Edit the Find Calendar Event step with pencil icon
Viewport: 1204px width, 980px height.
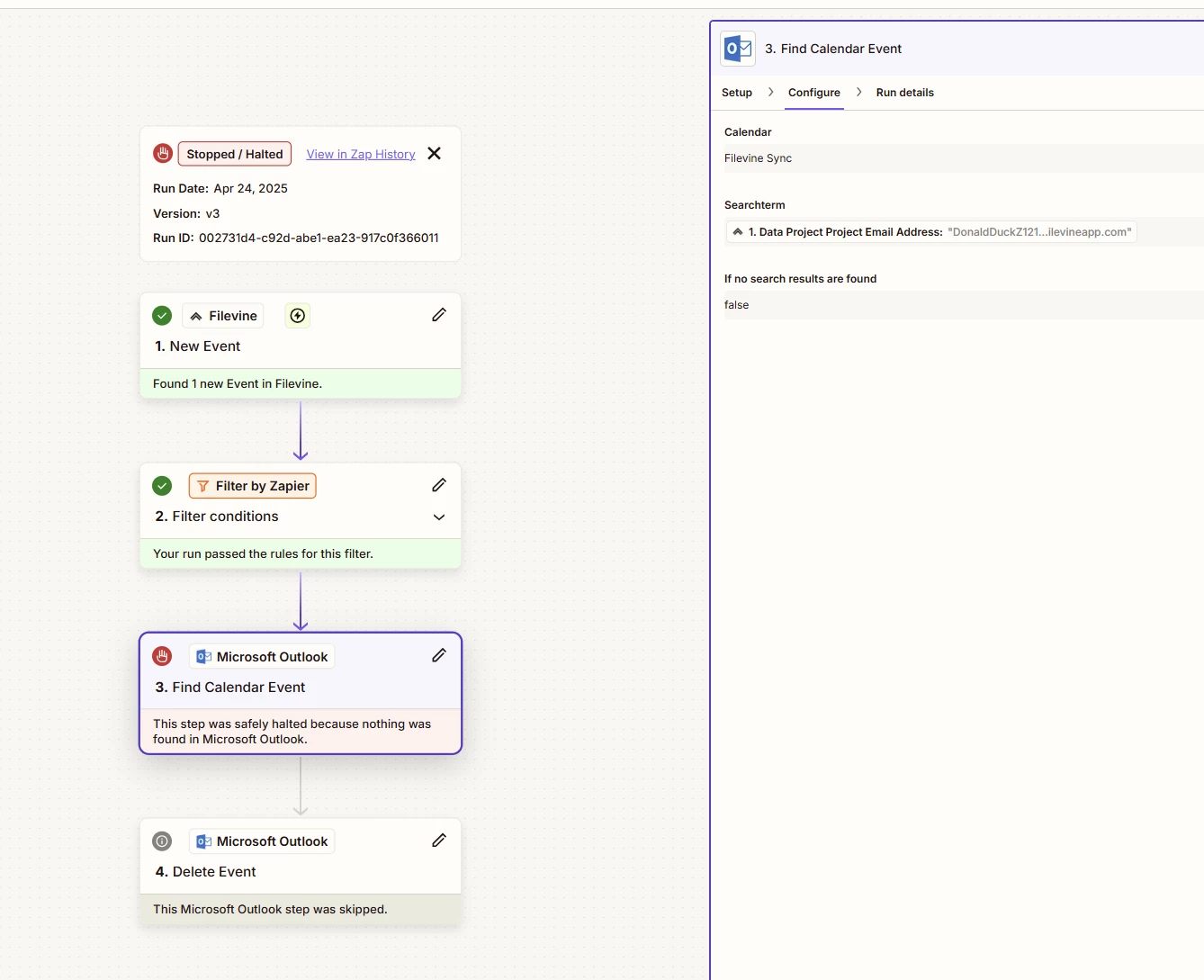point(439,655)
